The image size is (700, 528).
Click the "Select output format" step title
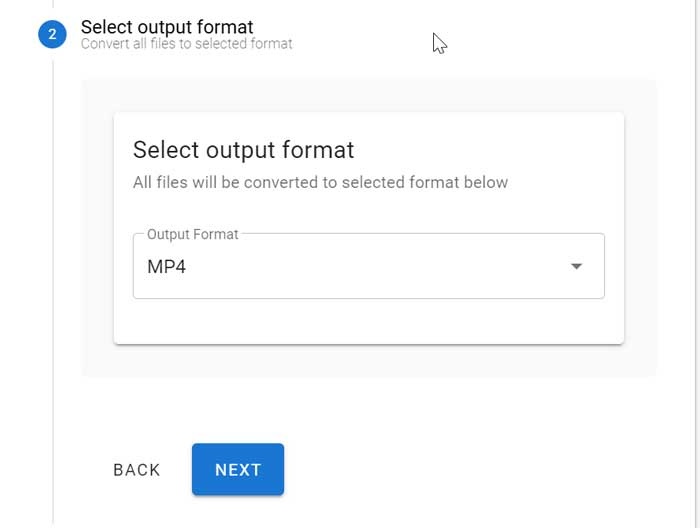click(x=167, y=27)
